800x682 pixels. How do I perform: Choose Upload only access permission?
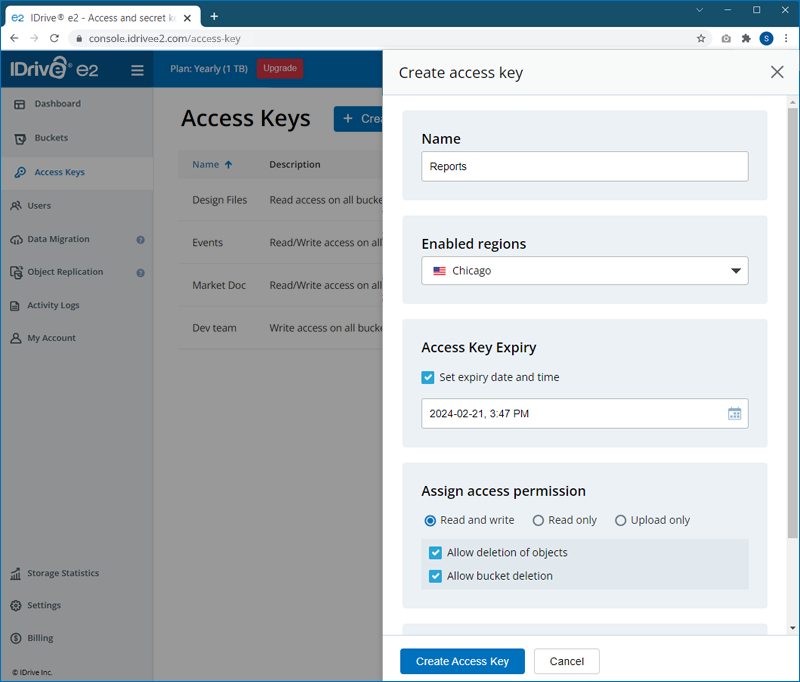620,520
